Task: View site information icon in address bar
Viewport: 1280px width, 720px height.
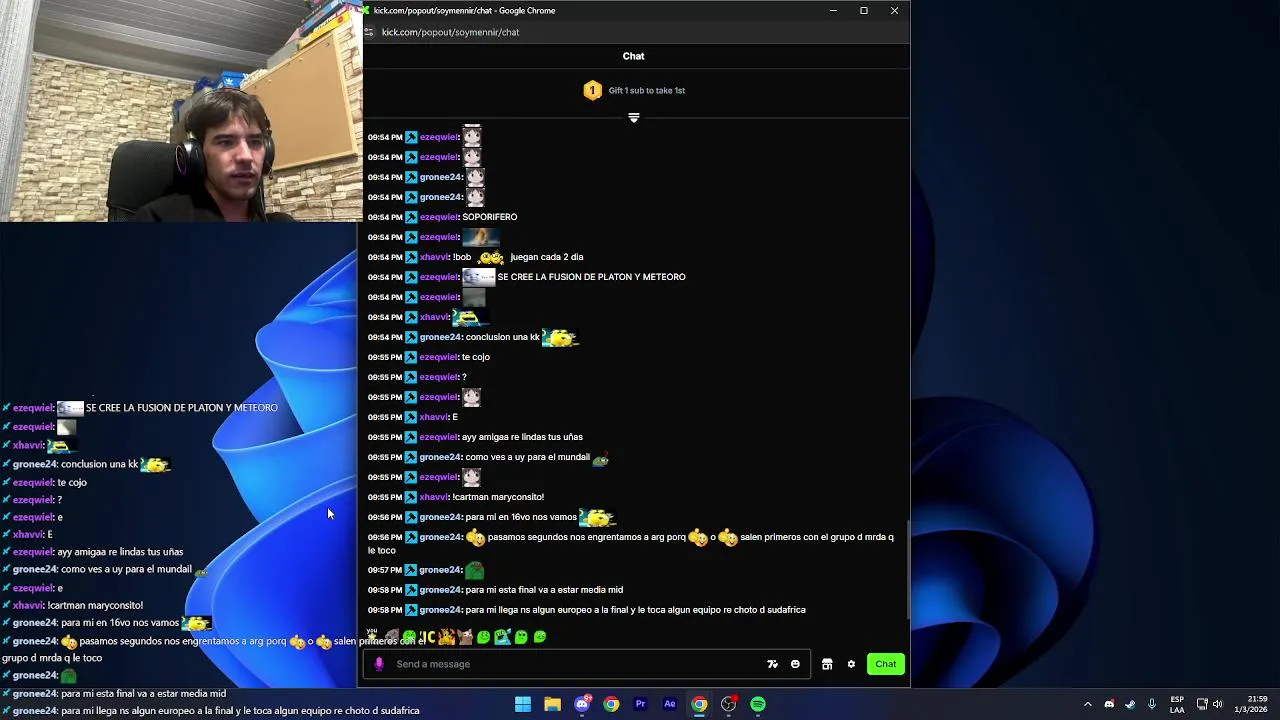Action: coord(369,32)
